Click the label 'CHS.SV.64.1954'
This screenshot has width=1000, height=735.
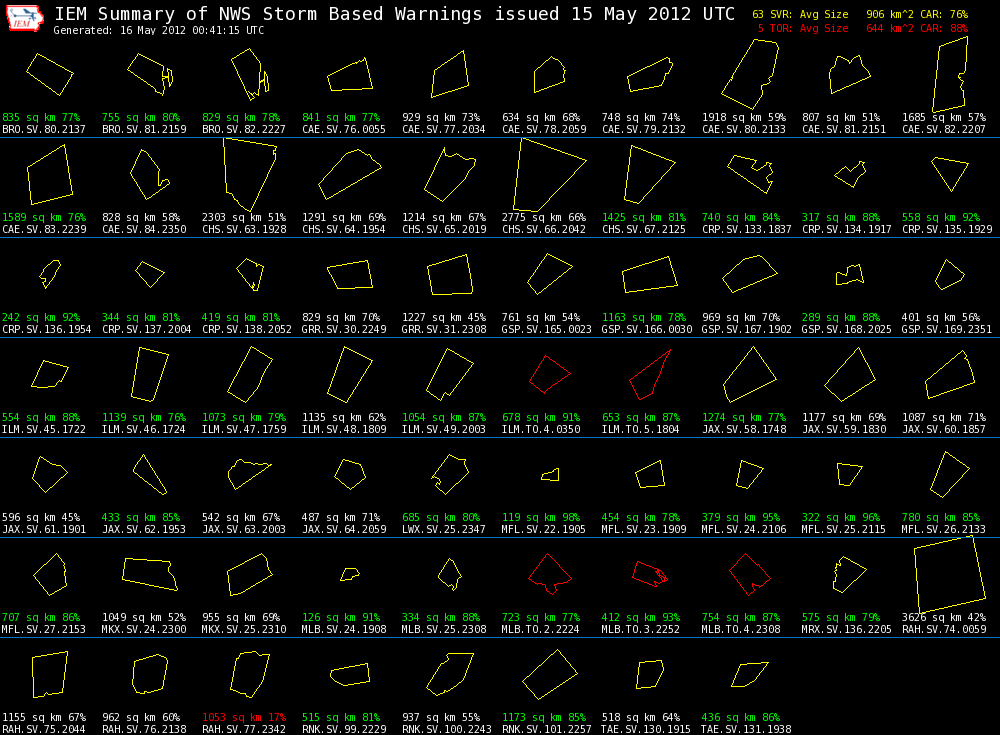pyautogui.click(x=344, y=230)
